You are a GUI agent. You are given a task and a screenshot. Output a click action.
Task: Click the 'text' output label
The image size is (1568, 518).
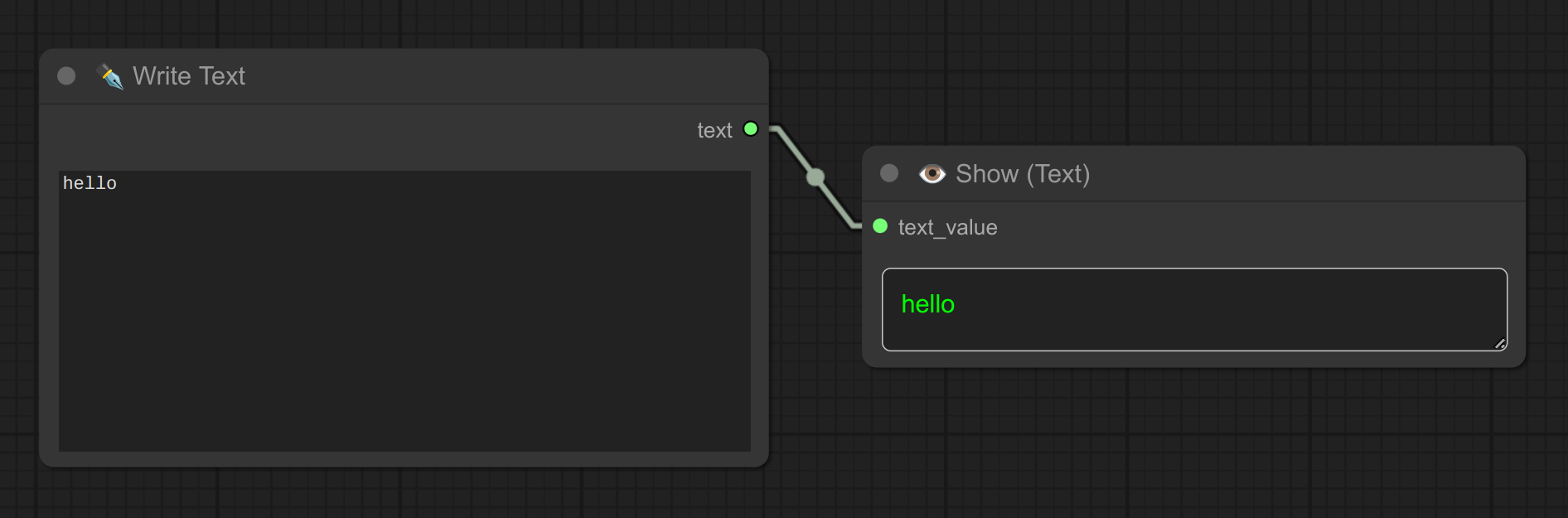click(714, 130)
